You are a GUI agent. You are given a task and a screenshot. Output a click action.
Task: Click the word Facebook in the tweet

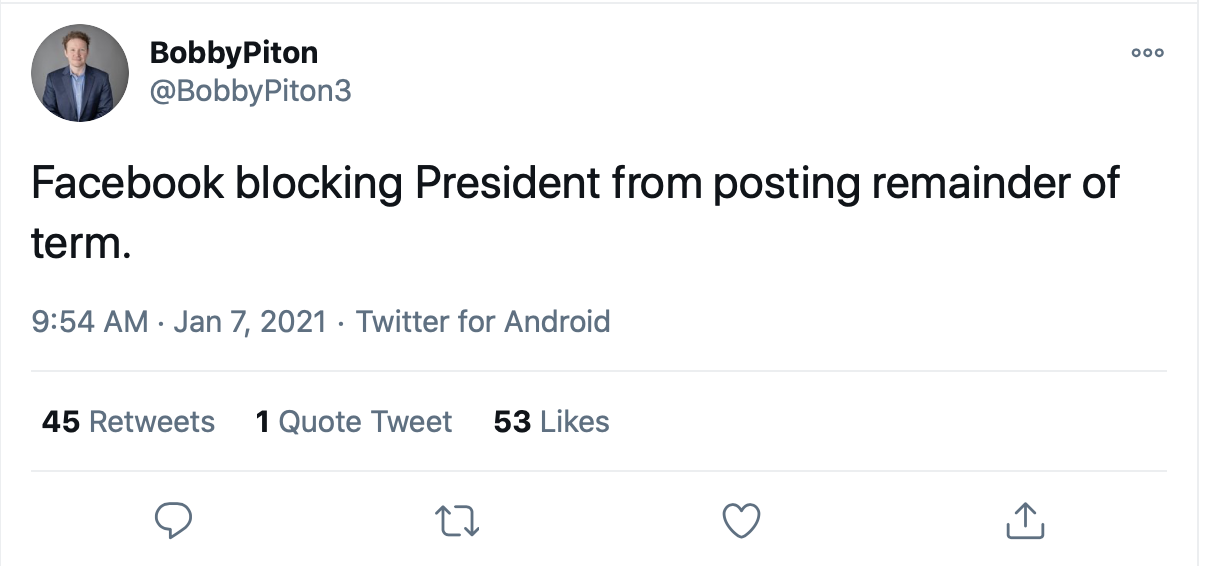(128, 185)
